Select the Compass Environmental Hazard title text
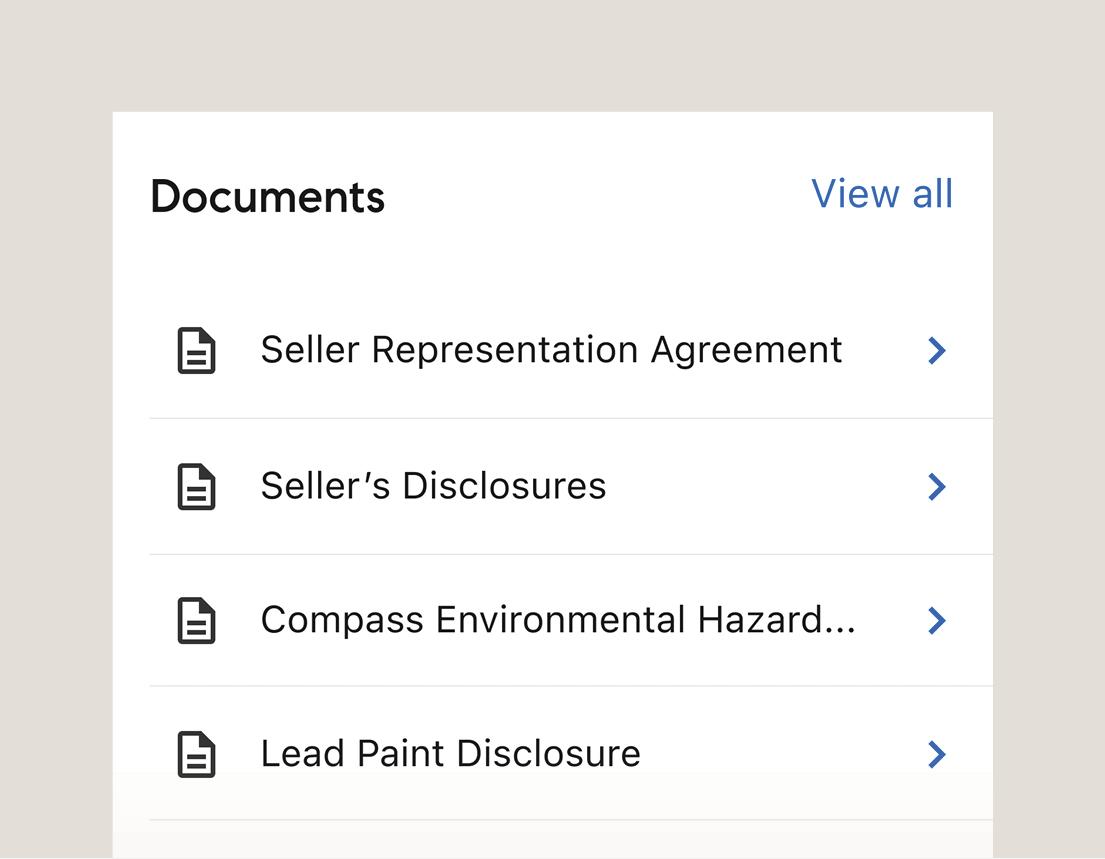This screenshot has height=859, width=1105. 540,620
